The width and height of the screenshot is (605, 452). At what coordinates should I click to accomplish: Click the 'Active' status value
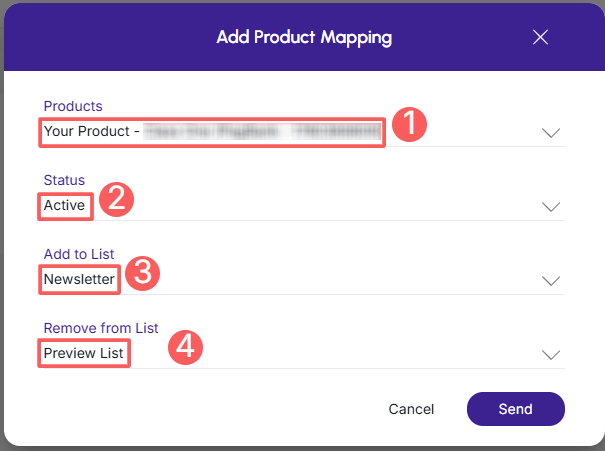[x=64, y=205]
